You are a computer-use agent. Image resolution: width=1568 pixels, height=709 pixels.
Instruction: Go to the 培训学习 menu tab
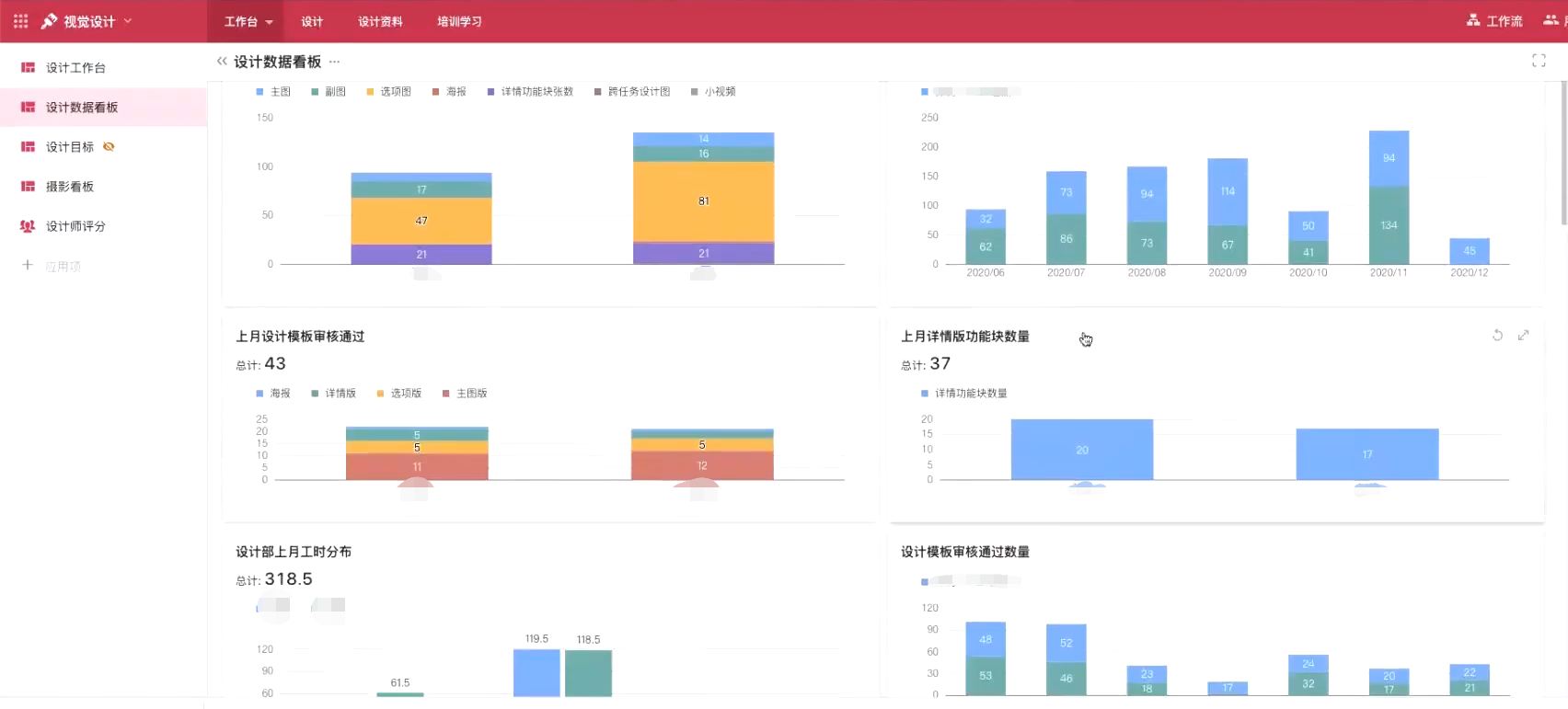[459, 21]
